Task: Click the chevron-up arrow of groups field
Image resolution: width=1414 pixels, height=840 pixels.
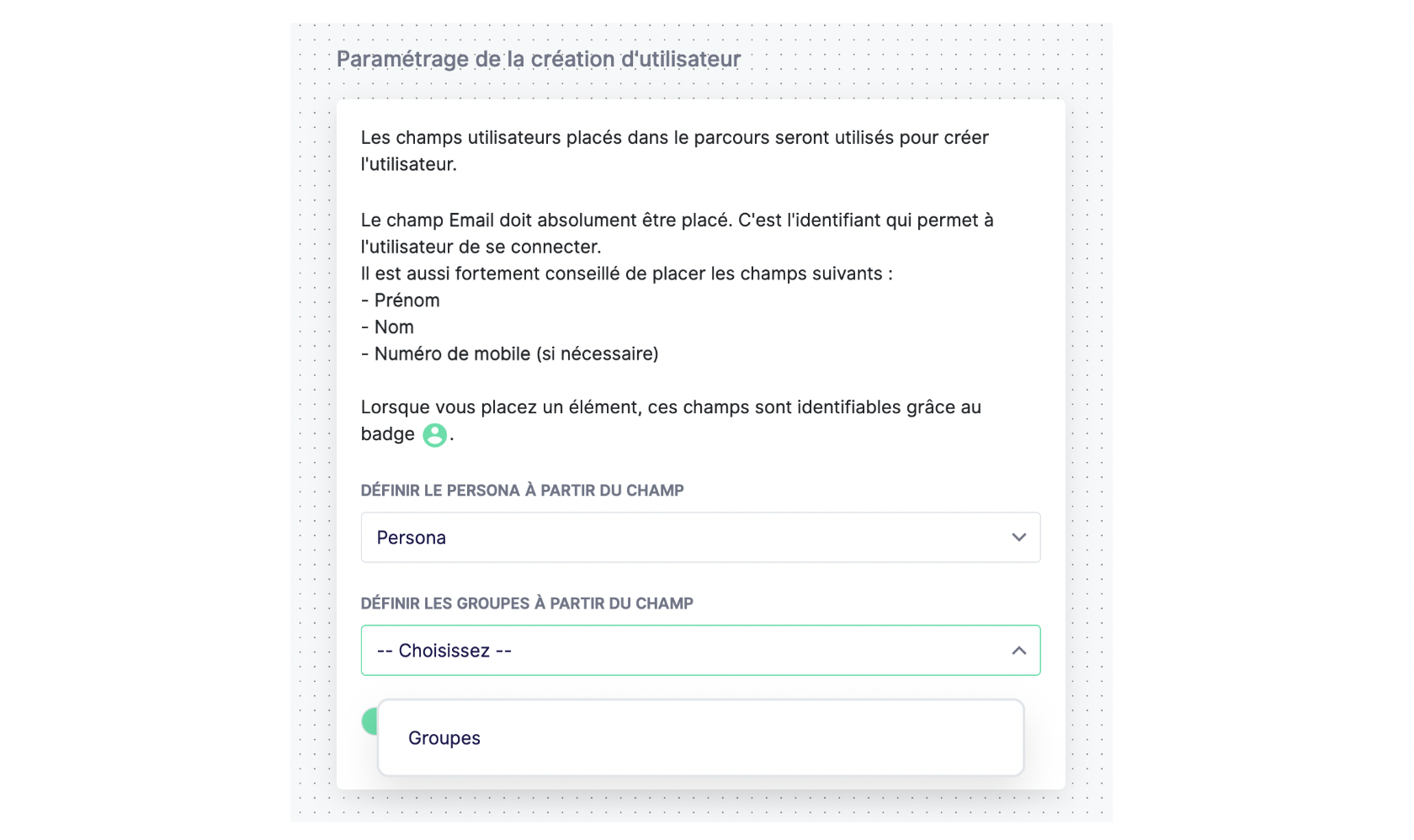Action: tap(1018, 651)
